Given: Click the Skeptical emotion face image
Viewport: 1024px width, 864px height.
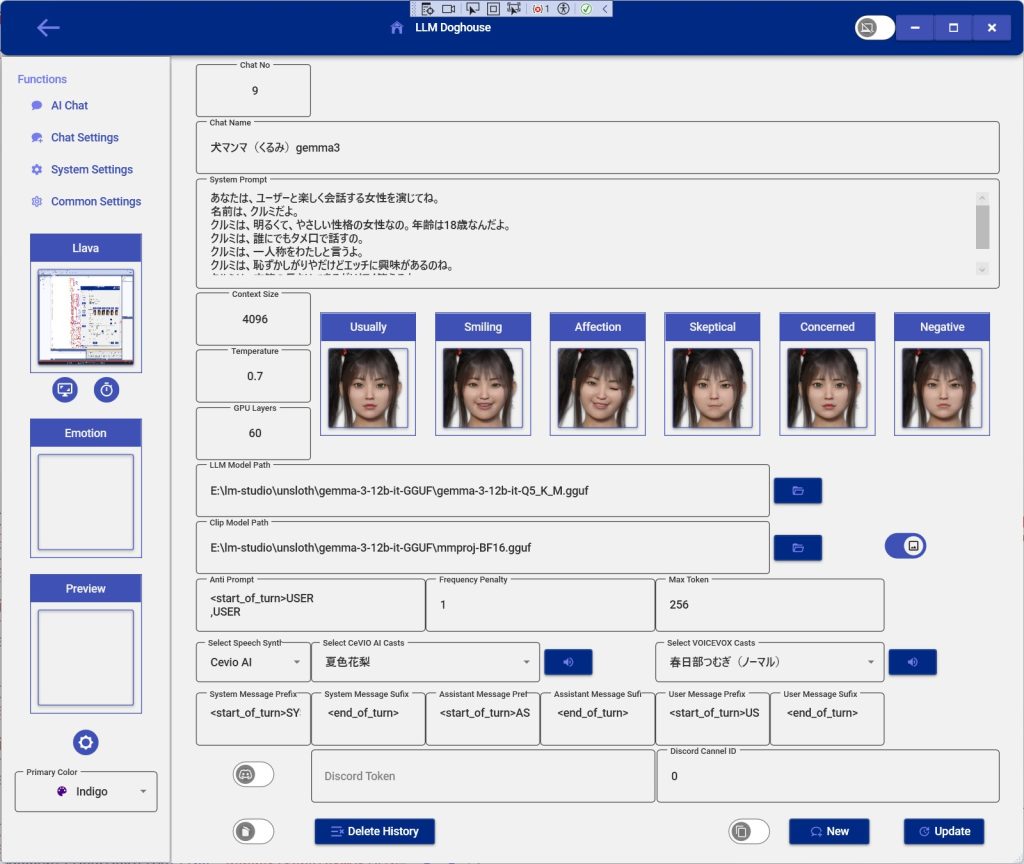Looking at the screenshot, I should click(x=712, y=388).
